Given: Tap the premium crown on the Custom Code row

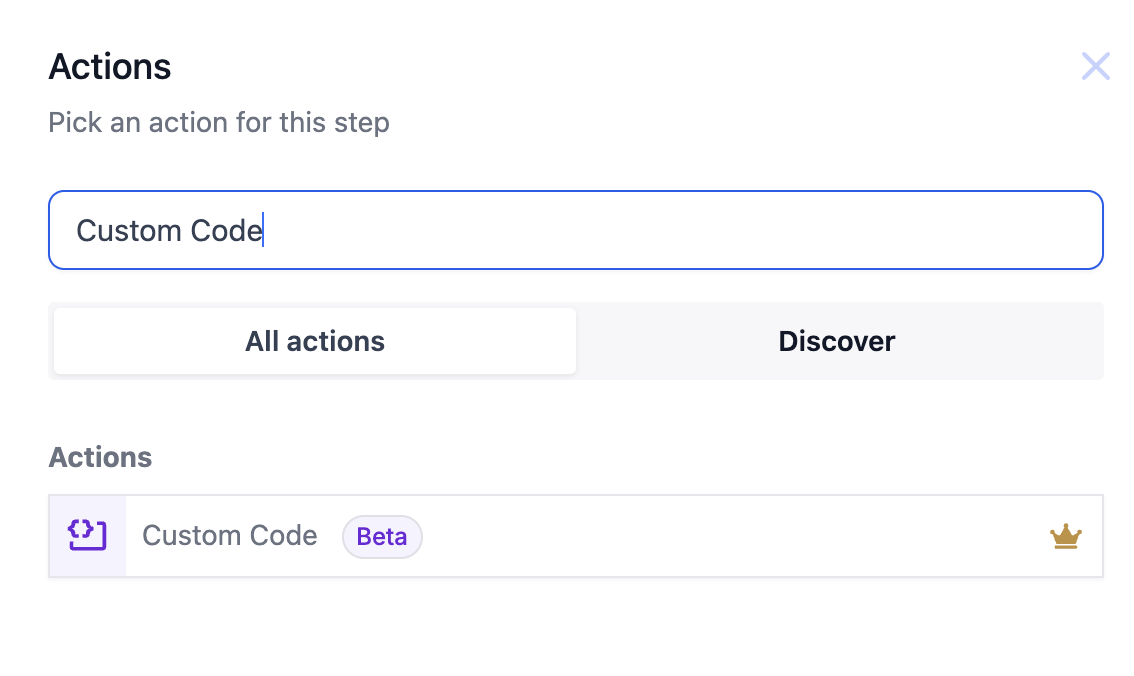Looking at the screenshot, I should point(1066,536).
